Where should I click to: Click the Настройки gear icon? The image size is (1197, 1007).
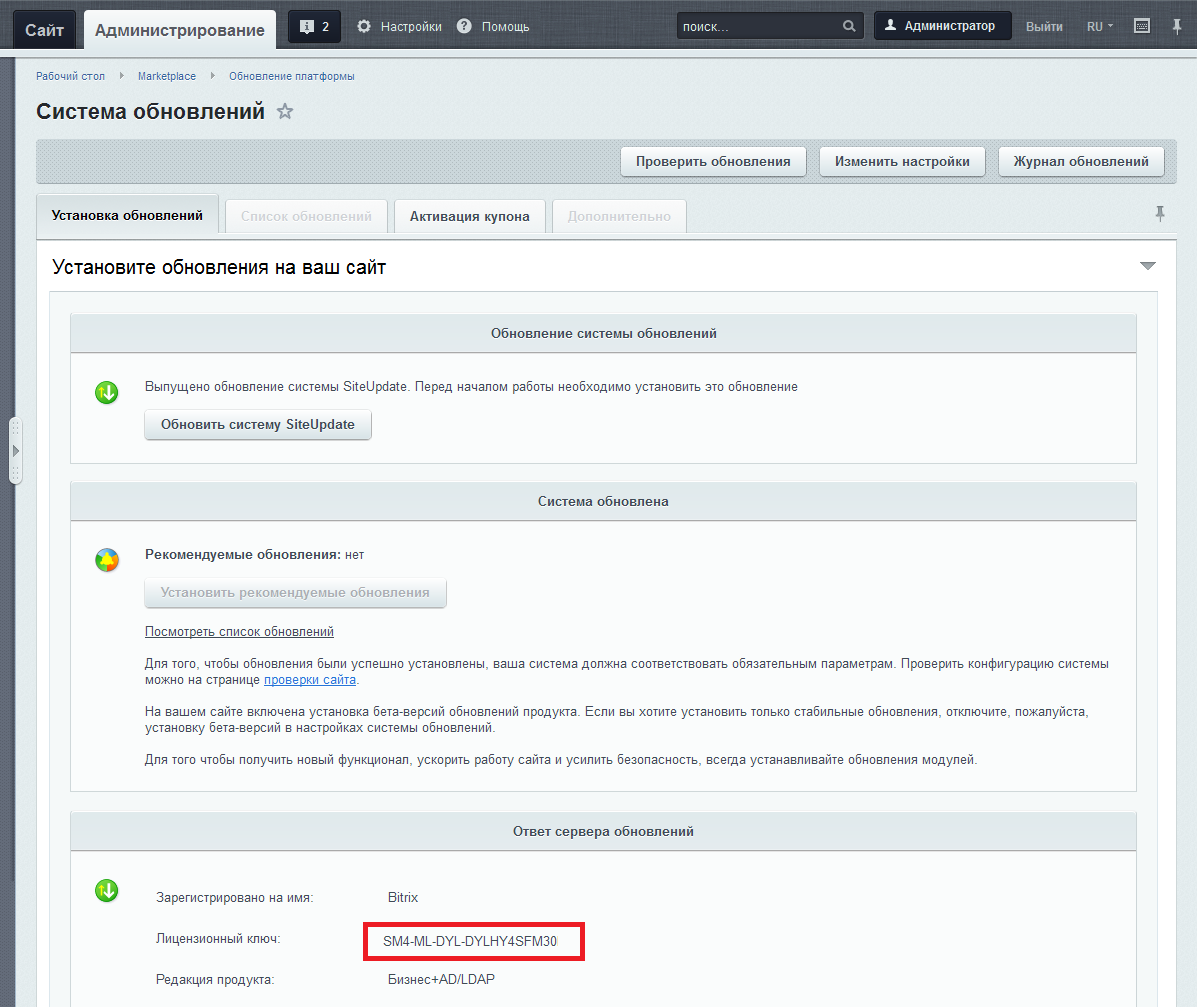(x=364, y=27)
